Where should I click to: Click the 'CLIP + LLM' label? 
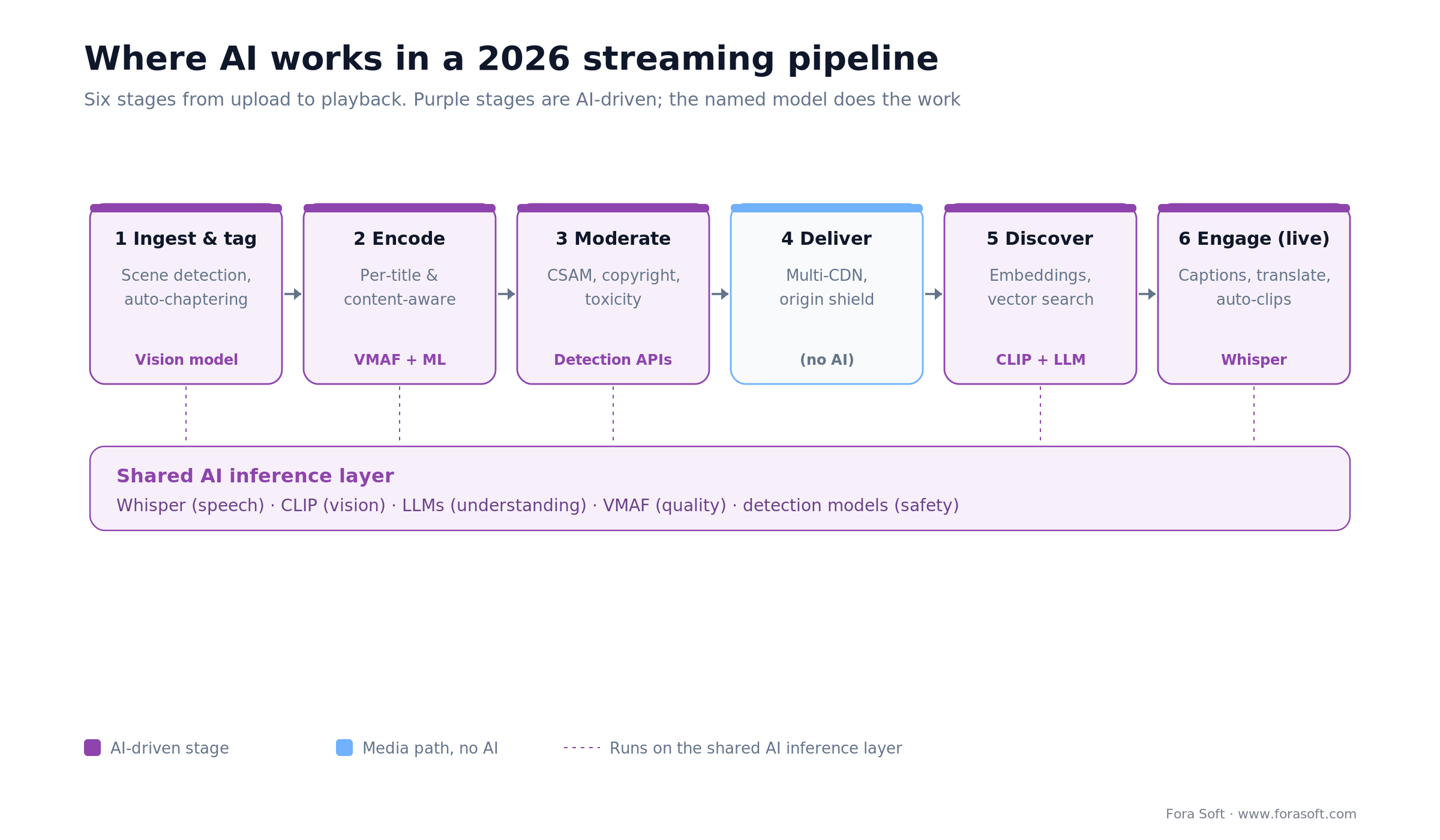(x=1040, y=360)
